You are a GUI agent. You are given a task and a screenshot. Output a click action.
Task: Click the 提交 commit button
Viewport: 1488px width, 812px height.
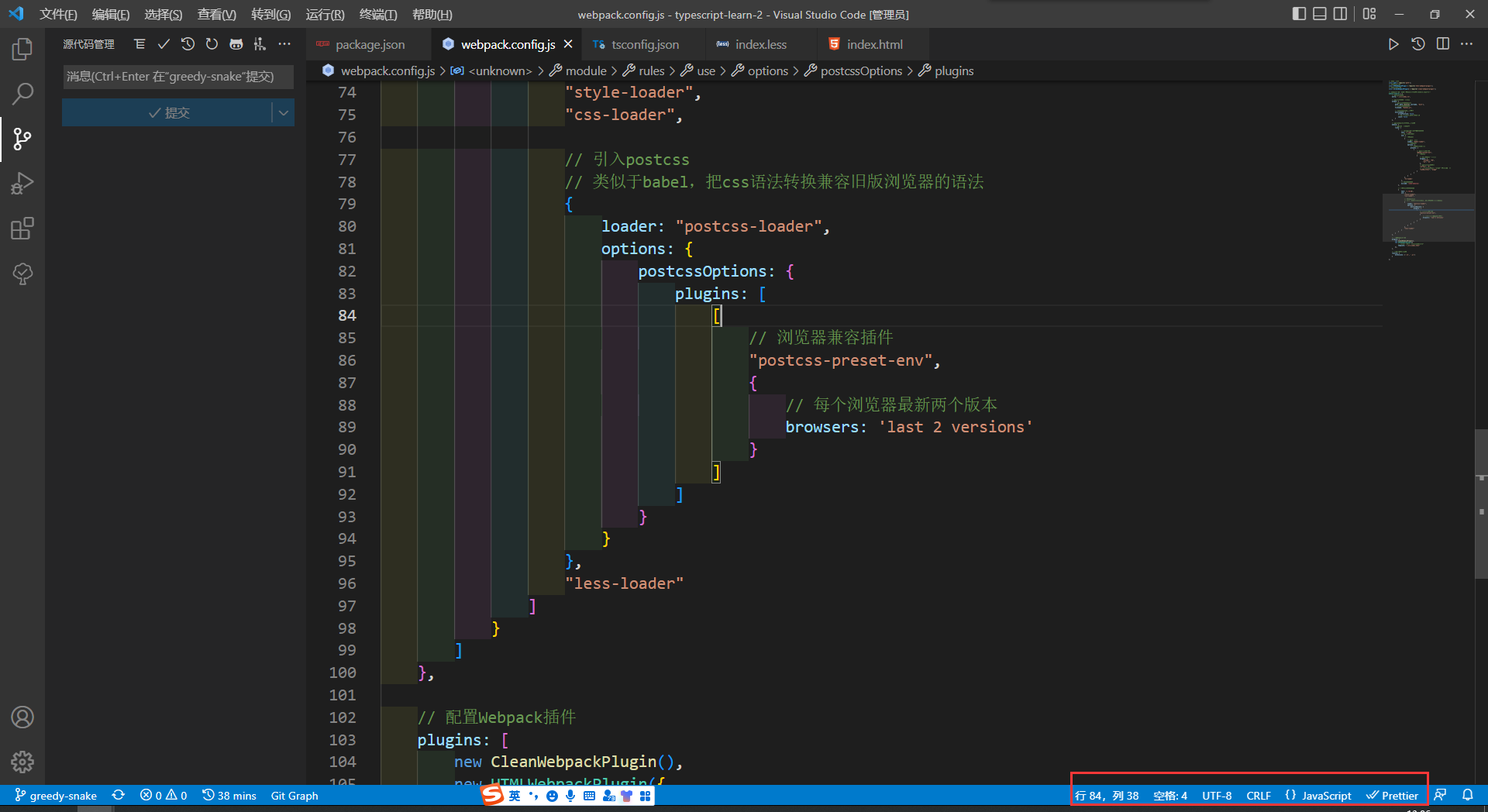(x=167, y=113)
